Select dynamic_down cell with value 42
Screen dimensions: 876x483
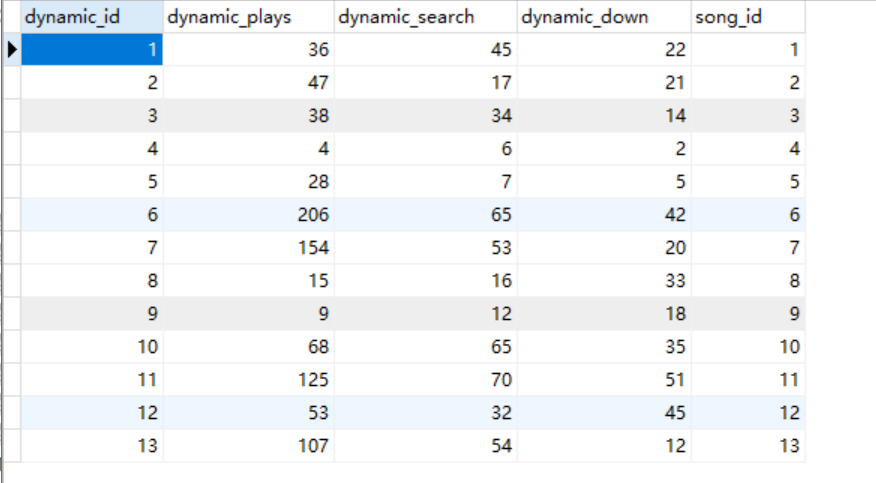tap(604, 214)
